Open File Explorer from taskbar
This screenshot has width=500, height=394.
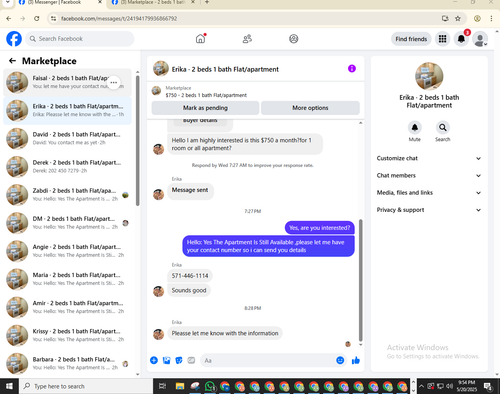click(x=180, y=386)
